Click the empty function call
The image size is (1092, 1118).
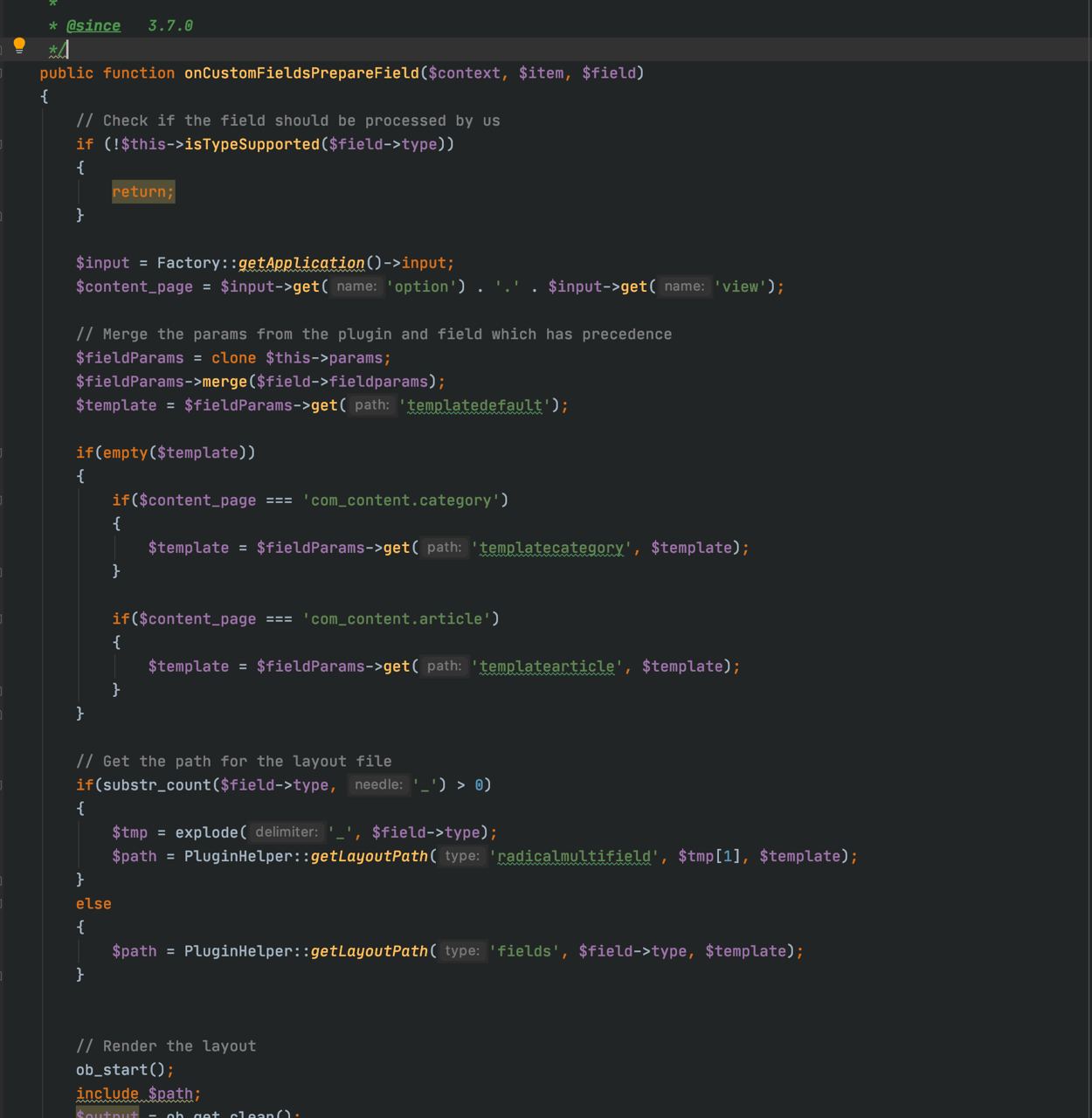click(125, 452)
